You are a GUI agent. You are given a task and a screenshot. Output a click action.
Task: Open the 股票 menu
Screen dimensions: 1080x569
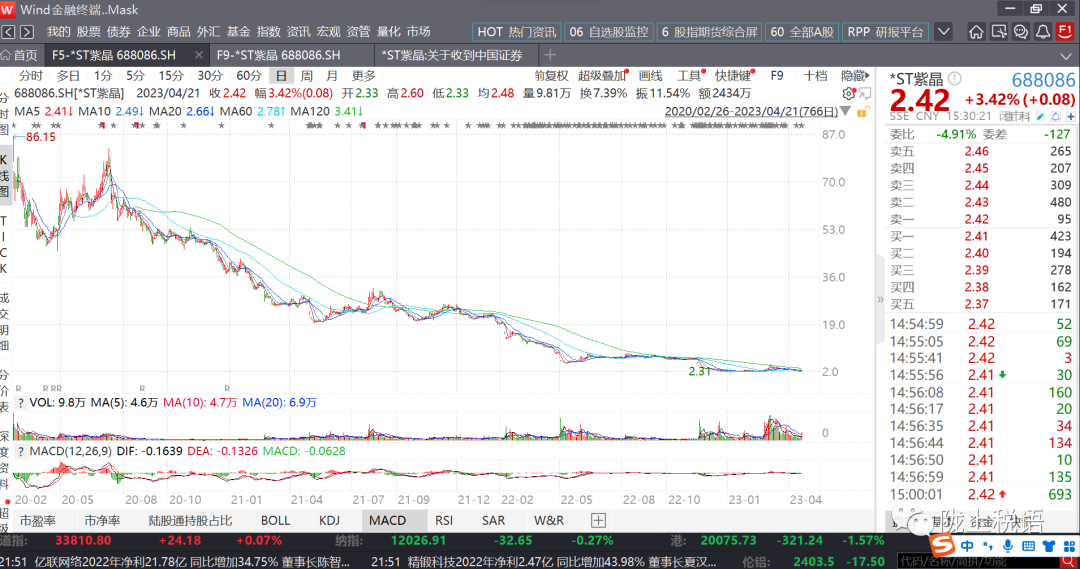[88, 32]
